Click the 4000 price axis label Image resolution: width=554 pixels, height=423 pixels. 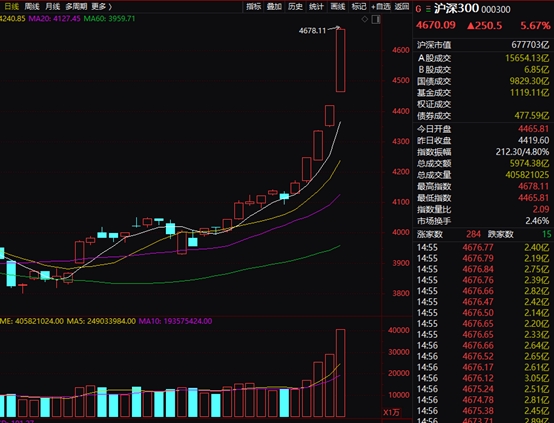(x=401, y=232)
